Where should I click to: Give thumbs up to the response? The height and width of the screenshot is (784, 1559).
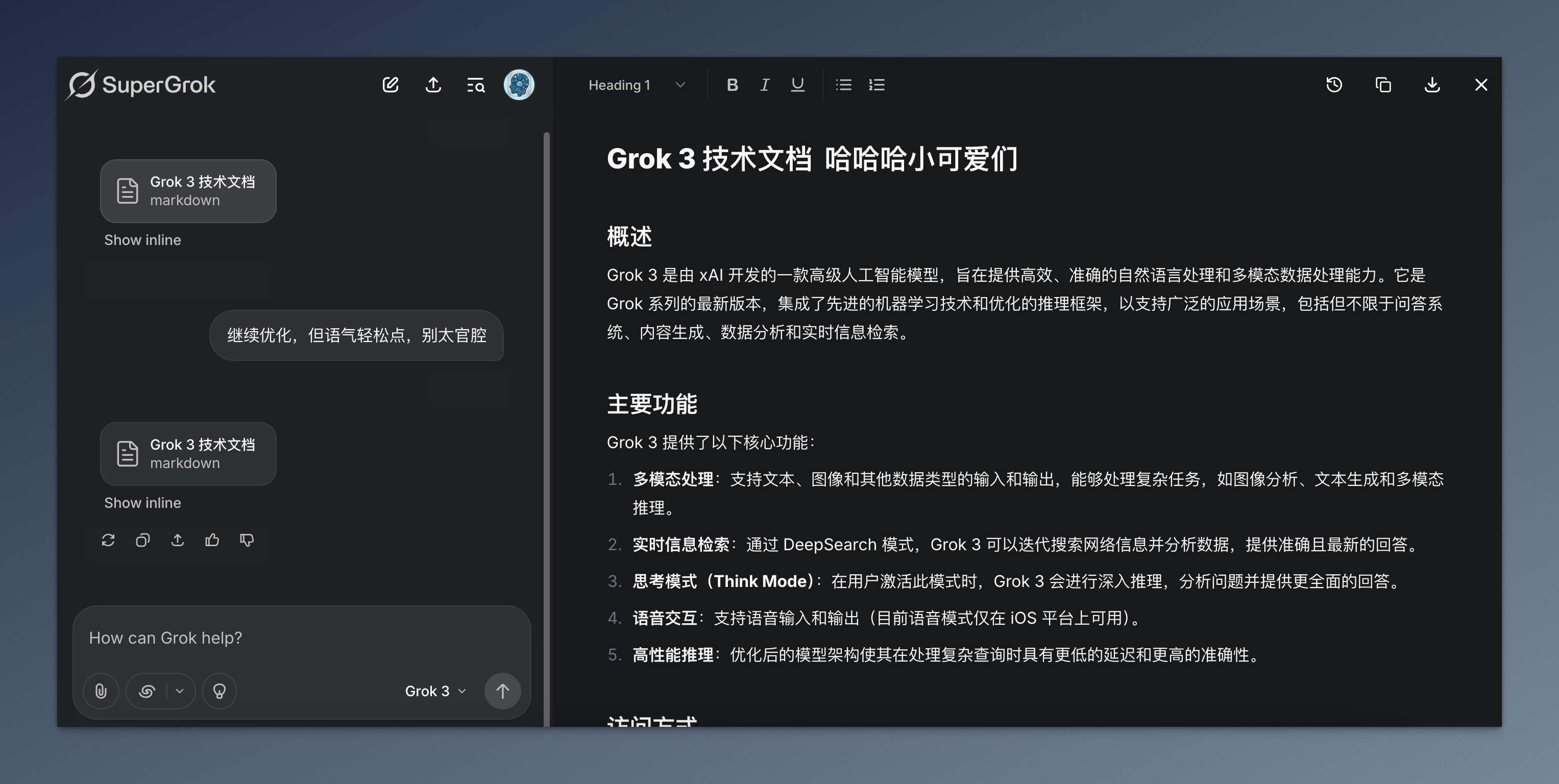tap(212, 540)
